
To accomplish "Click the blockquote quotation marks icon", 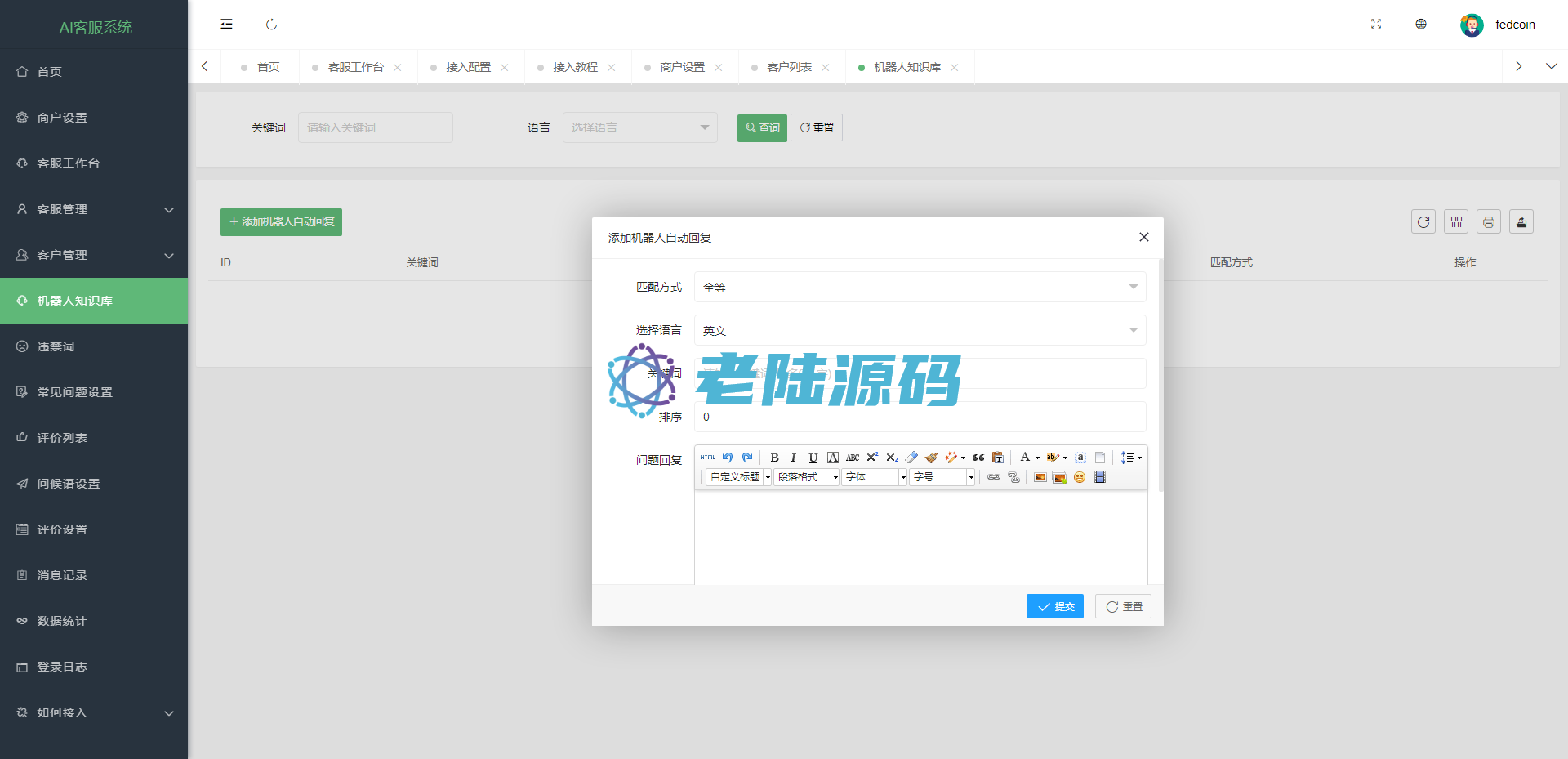I will pyautogui.click(x=978, y=458).
